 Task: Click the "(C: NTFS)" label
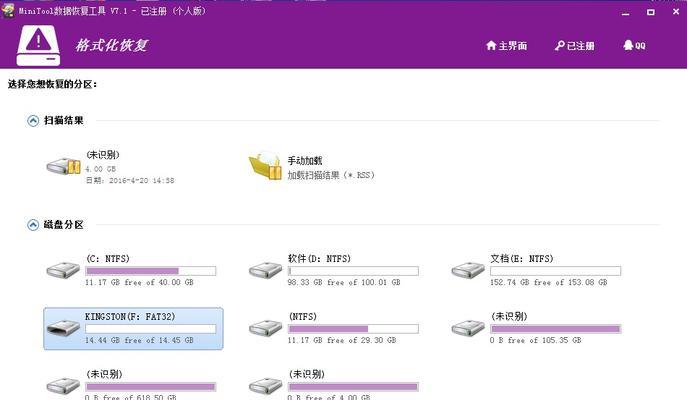[108, 258]
